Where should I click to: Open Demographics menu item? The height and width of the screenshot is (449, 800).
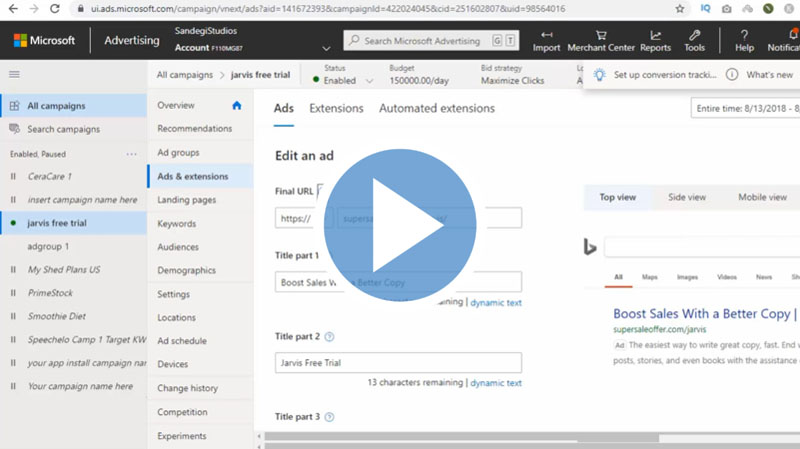(x=186, y=270)
